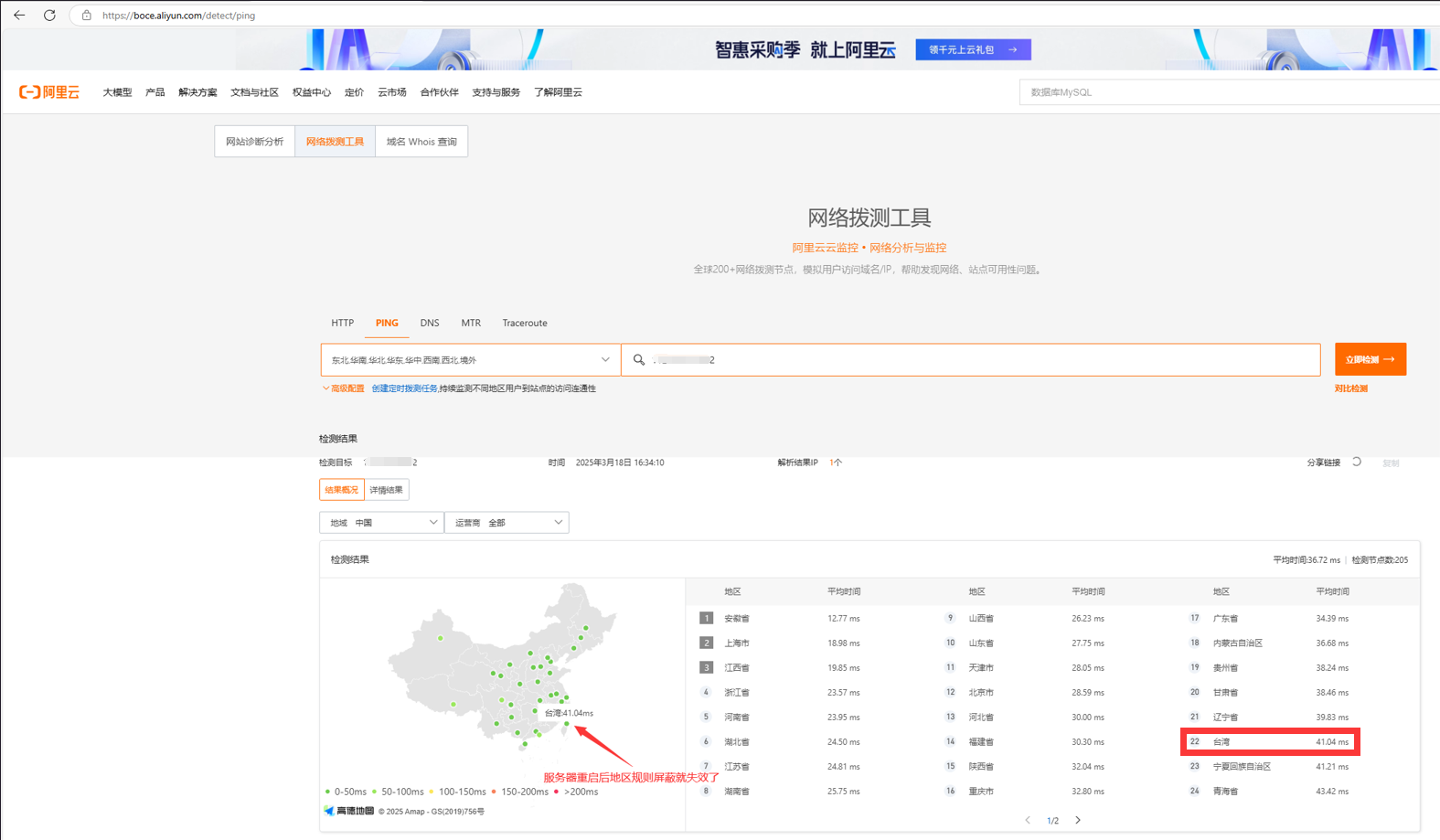The width and height of the screenshot is (1440, 840).
Task: Open the 云市场 menu
Action: pos(392,92)
